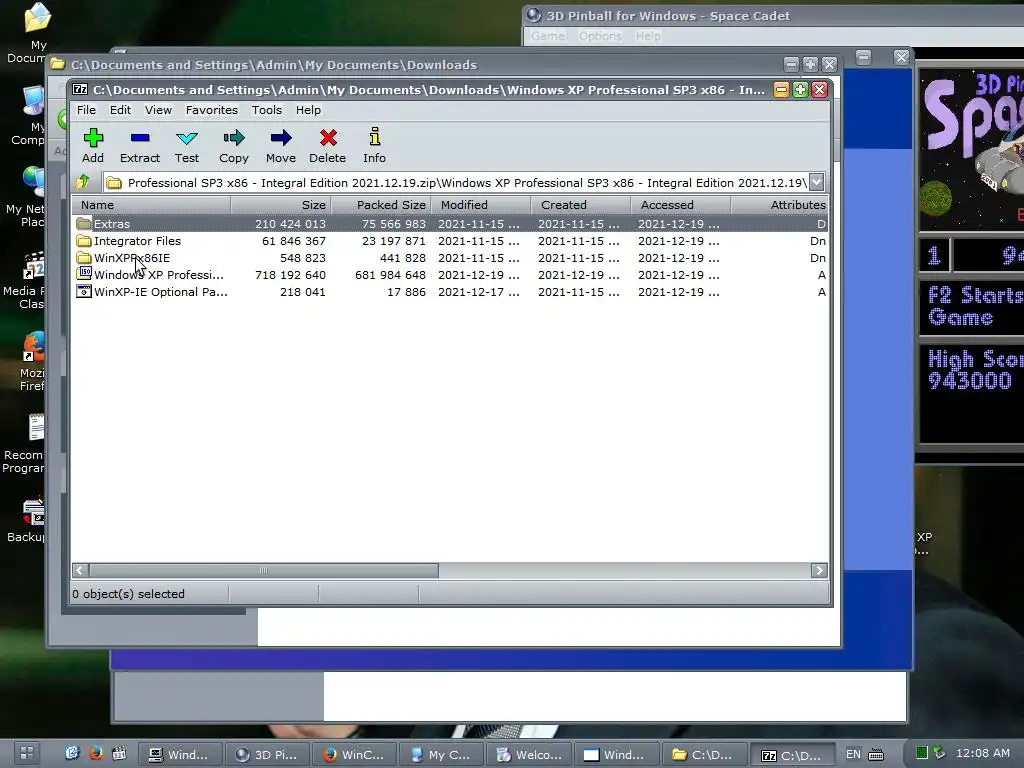The image size is (1024, 768).
Task: Click the Info toolbar icon
Action: (x=374, y=145)
